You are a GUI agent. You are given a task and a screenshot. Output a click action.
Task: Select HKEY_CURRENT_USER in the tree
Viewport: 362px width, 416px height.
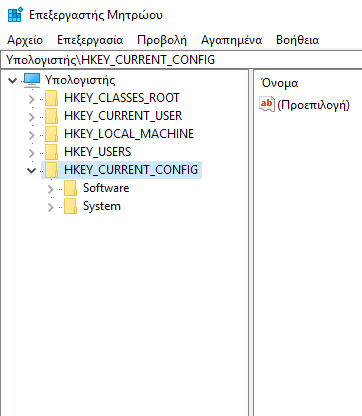tap(123, 116)
